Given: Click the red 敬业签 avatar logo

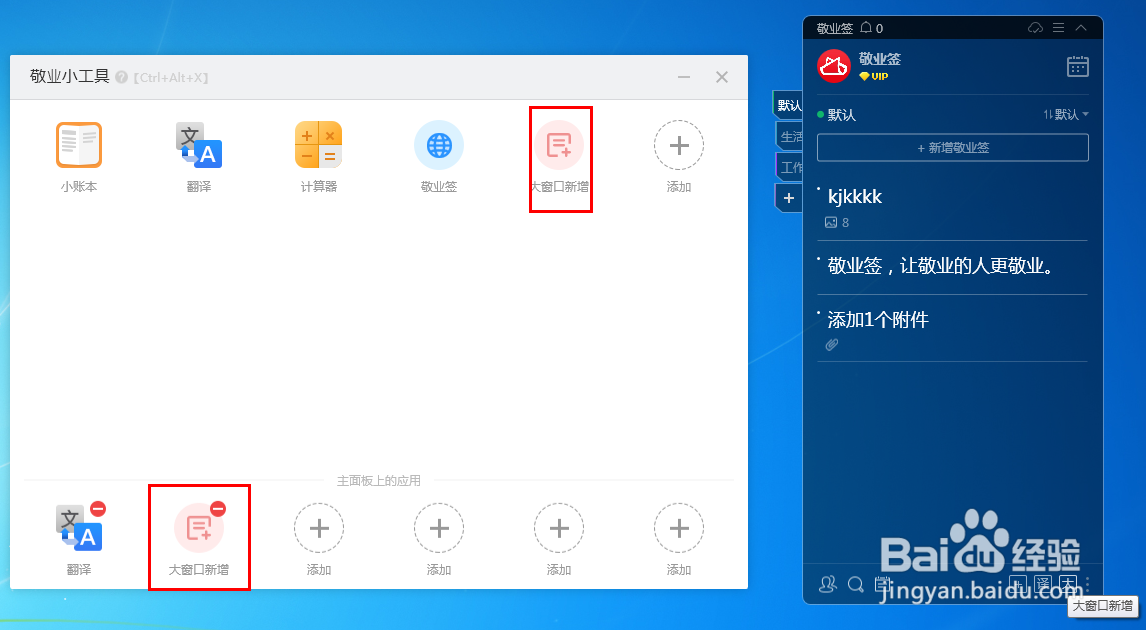Looking at the screenshot, I should [834, 67].
